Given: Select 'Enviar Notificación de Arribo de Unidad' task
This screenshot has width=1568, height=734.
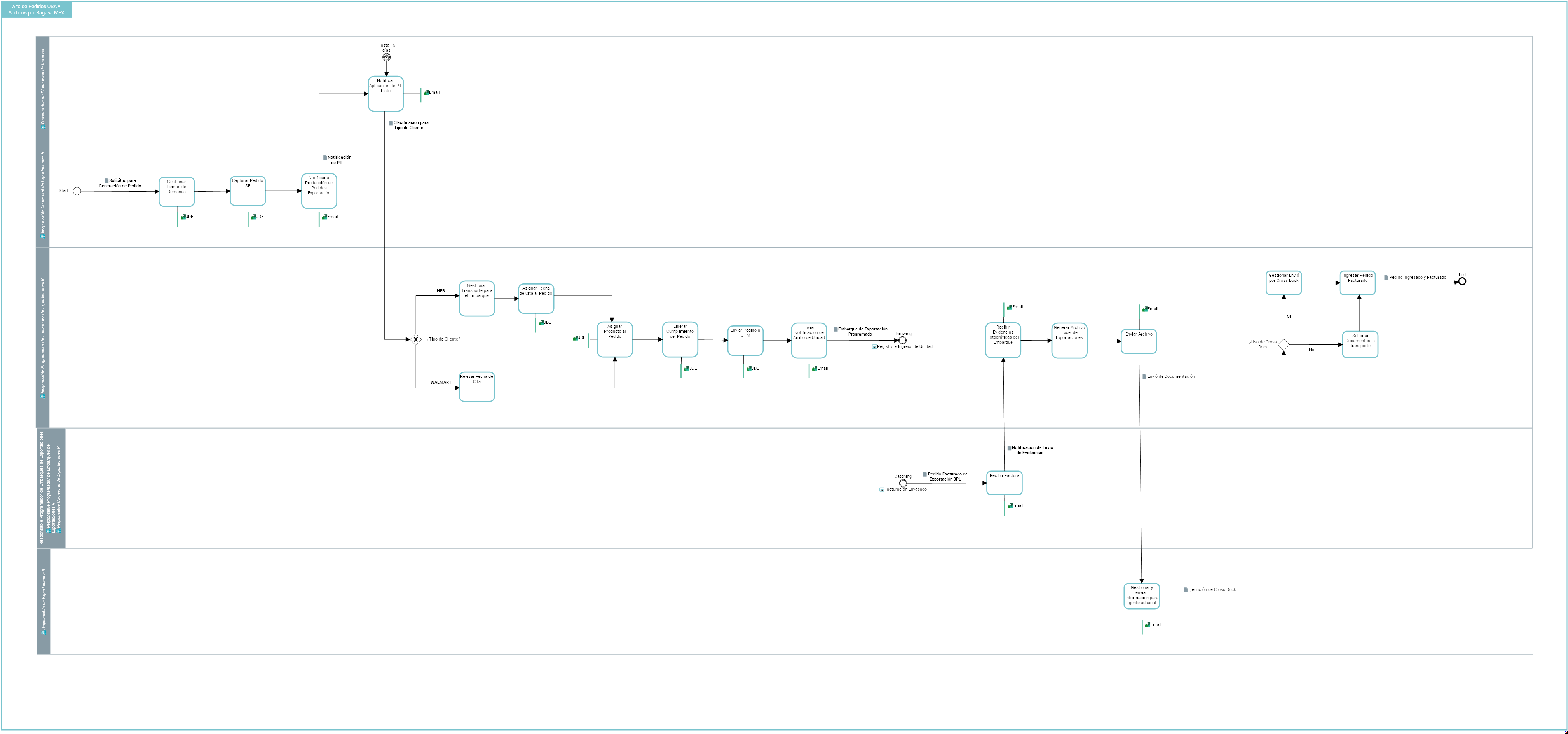Looking at the screenshot, I should 809,341.
